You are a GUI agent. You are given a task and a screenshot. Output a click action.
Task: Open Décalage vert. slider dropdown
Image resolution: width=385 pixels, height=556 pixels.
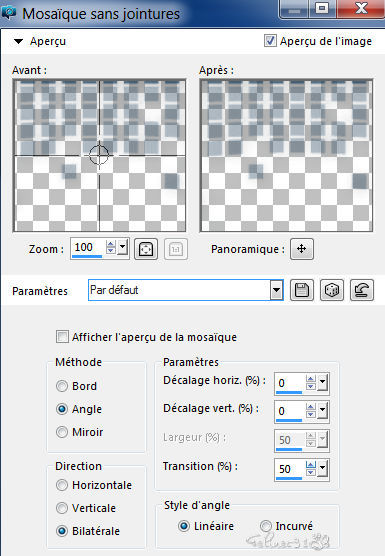(322, 411)
